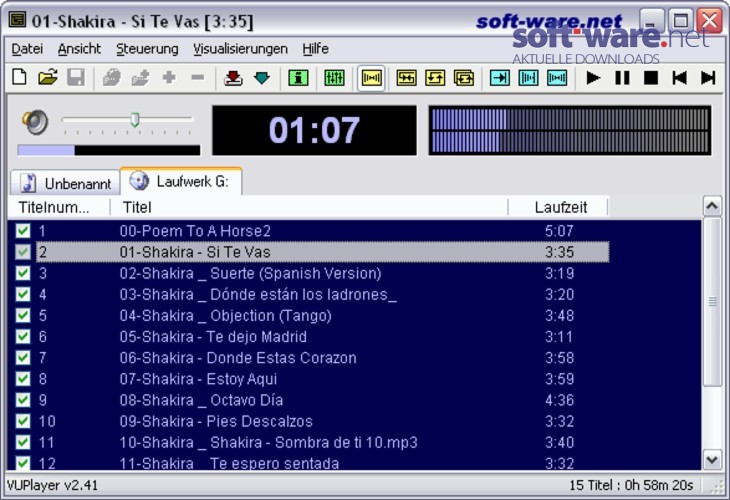
Task: Click the '15 Titel : 0h 58m 20s' status text
Action: click(x=631, y=485)
